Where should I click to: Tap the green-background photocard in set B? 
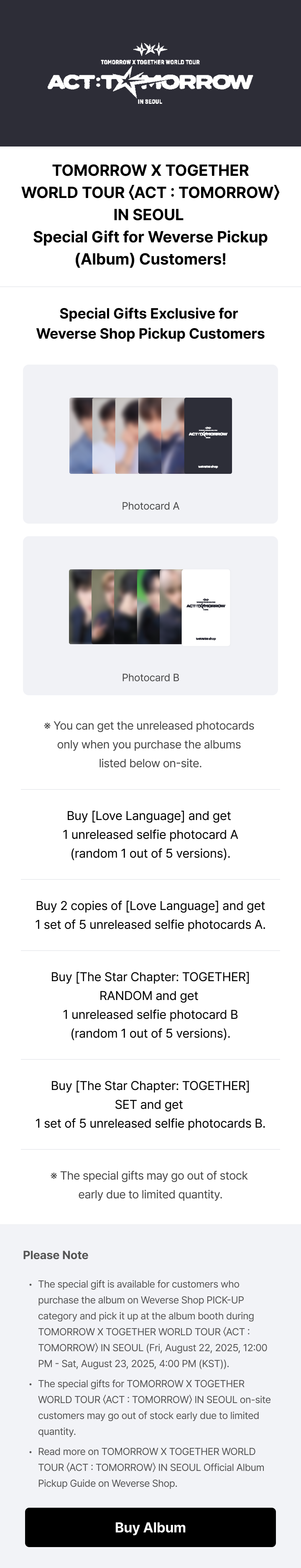tap(148, 607)
